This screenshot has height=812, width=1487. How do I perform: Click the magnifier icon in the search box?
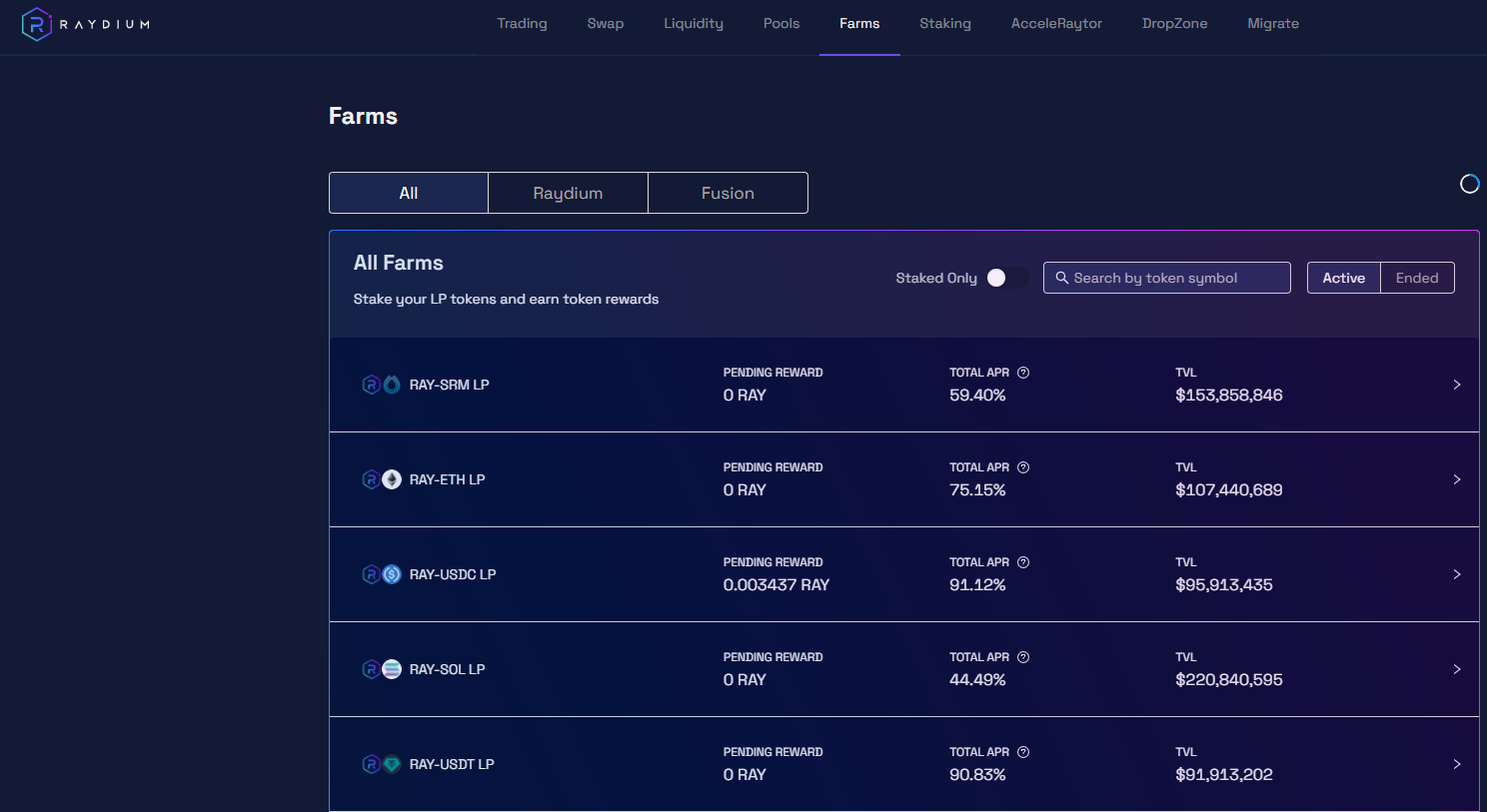[x=1062, y=278]
